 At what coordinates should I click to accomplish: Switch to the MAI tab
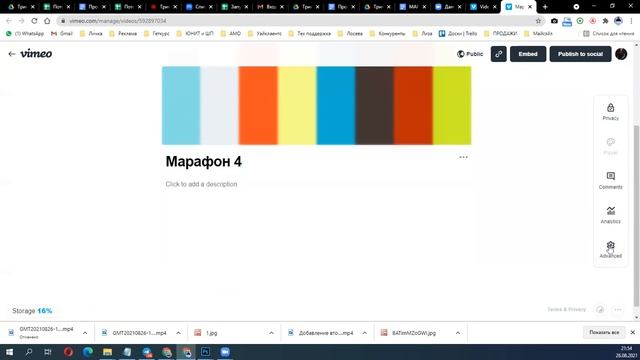tap(412, 7)
